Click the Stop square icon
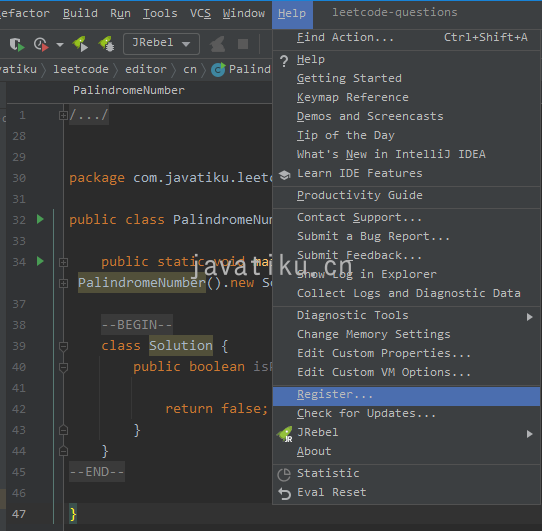This screenshot has height=531, width=542. (243, 44)
